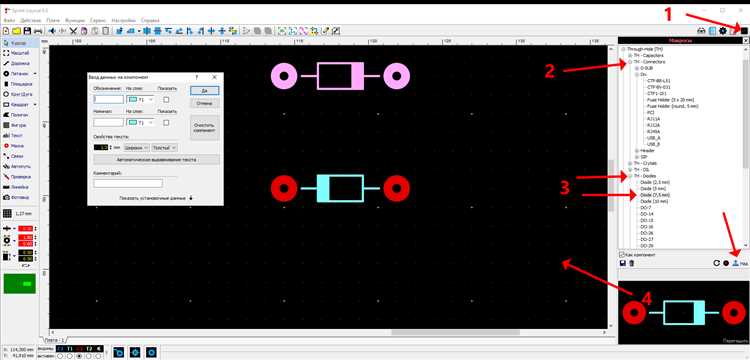Expand the TH - Crystals tree node
Screen dimensions: 750x360
coord(630,163)
